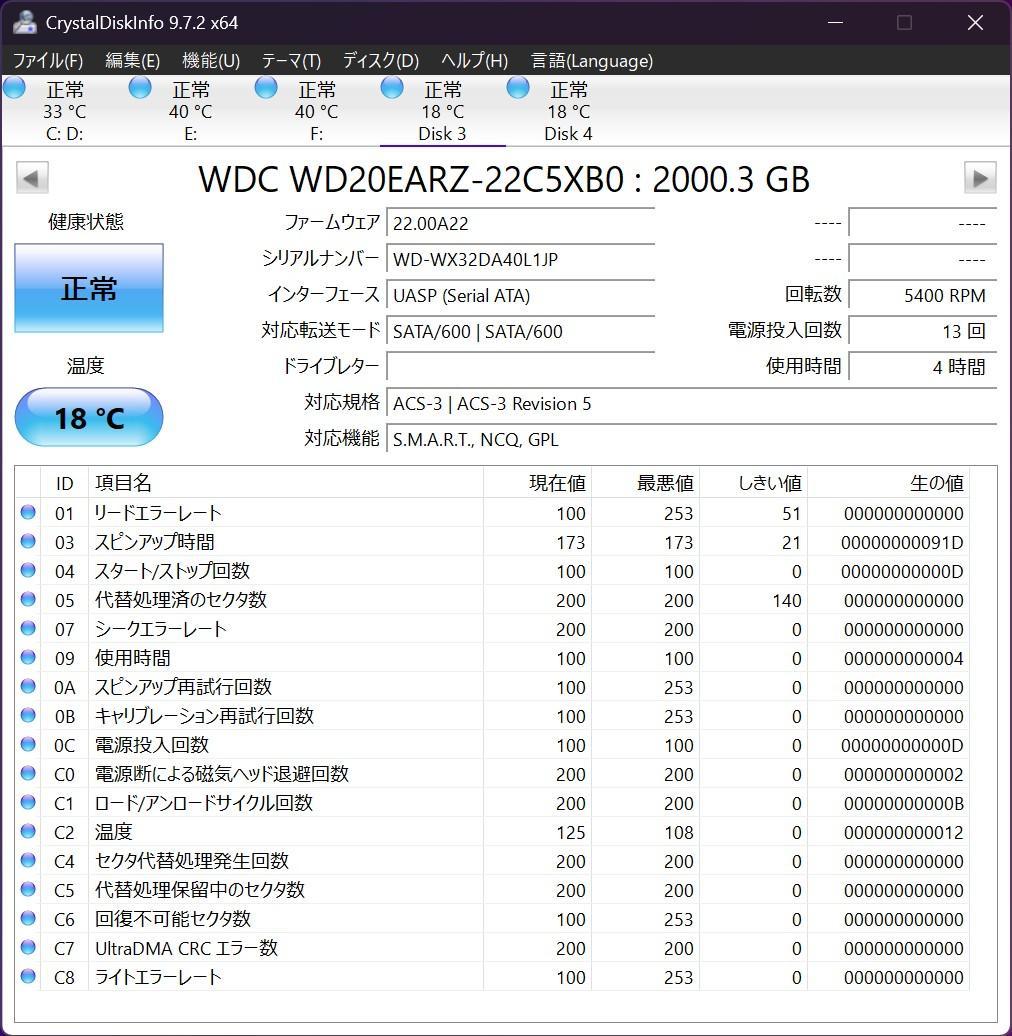Switch to the E: disk tab
The image size is (1012, 1036).
[191, 110]
